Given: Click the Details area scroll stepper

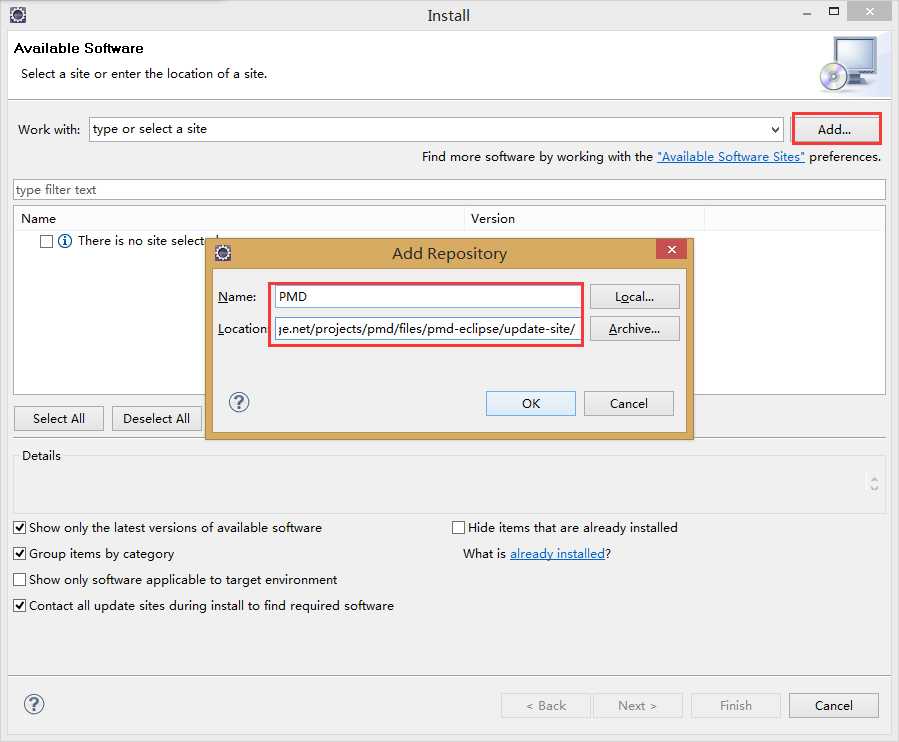Looking at the screenshot, I should (874, 483).
